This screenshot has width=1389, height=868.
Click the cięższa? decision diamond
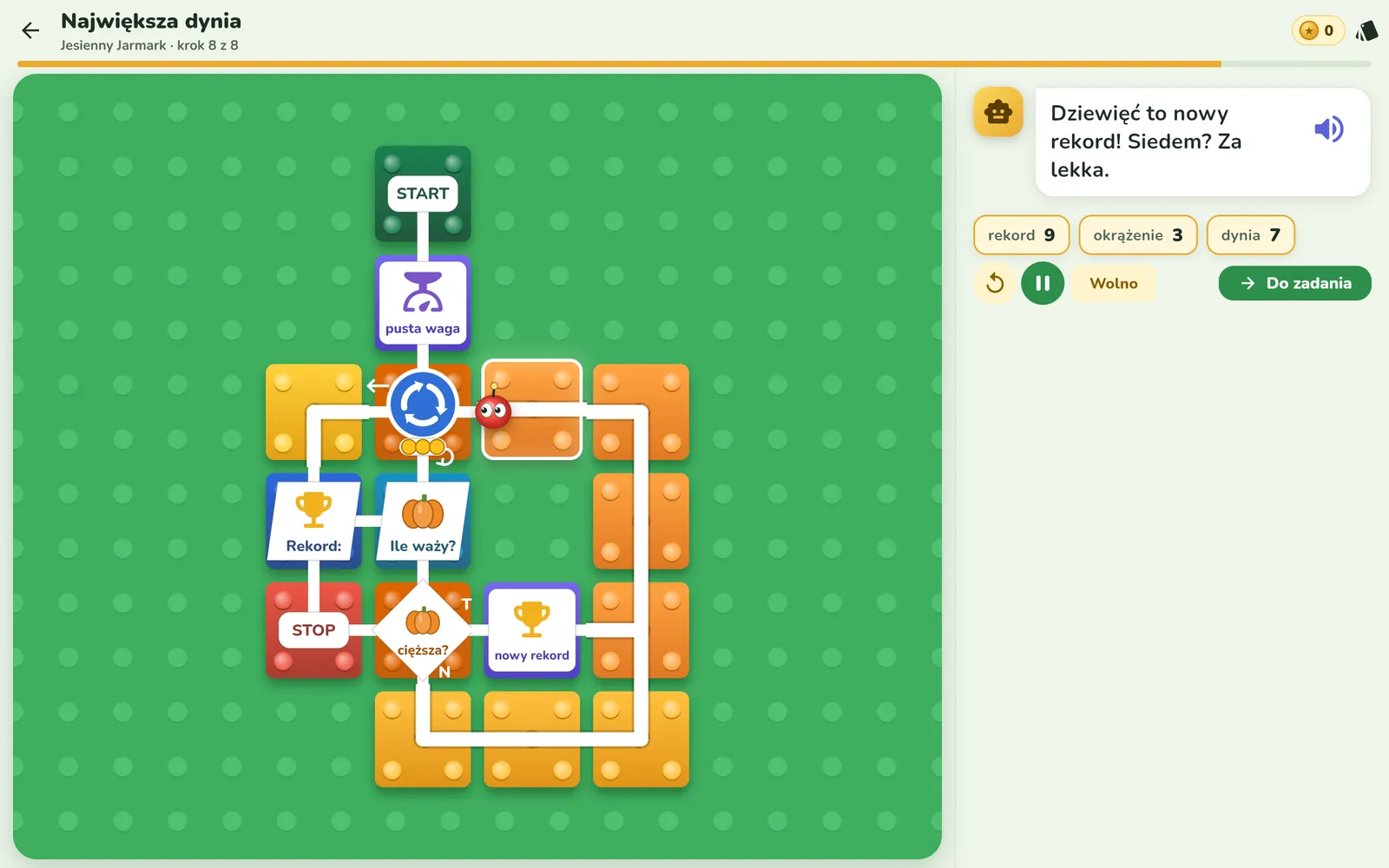click(x=423, y=630)
